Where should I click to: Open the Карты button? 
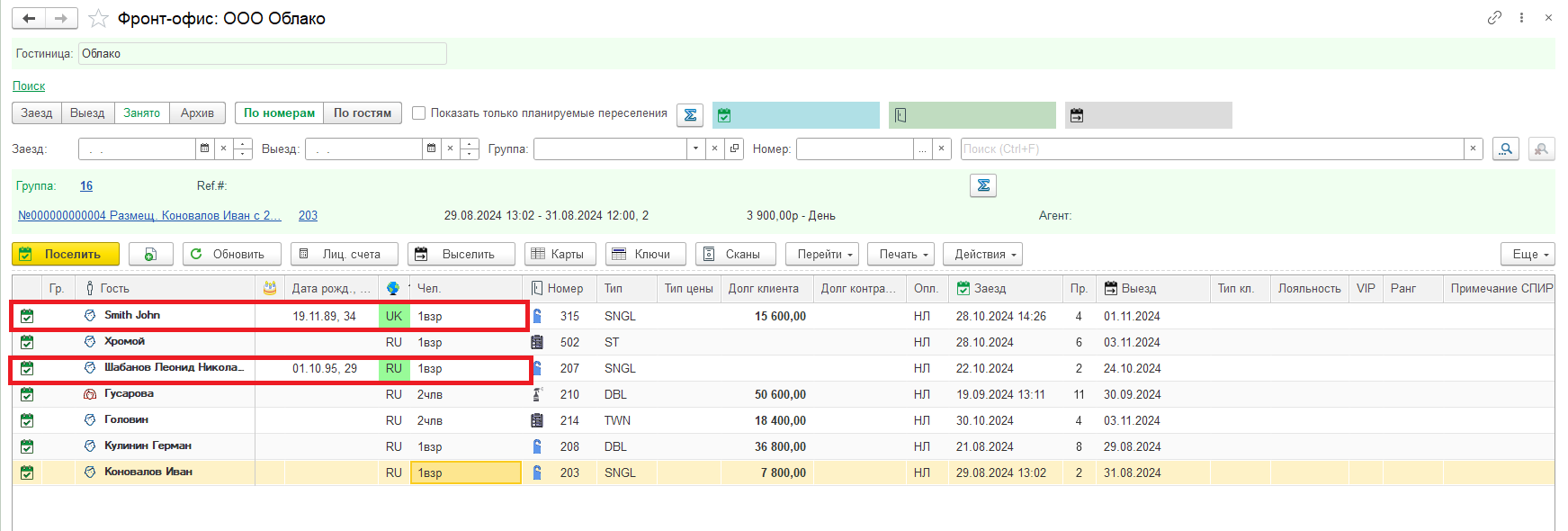[x=560, y=255]
